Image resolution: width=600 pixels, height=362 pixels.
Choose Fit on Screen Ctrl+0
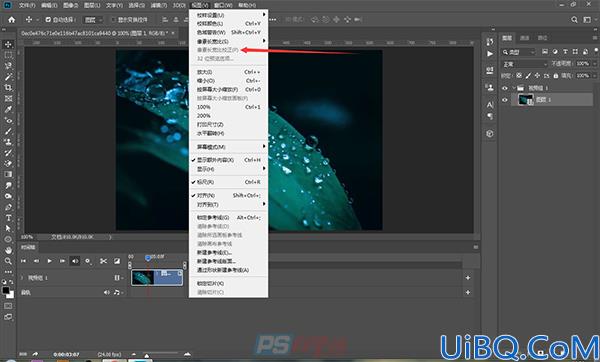click(x=228, y=90)
